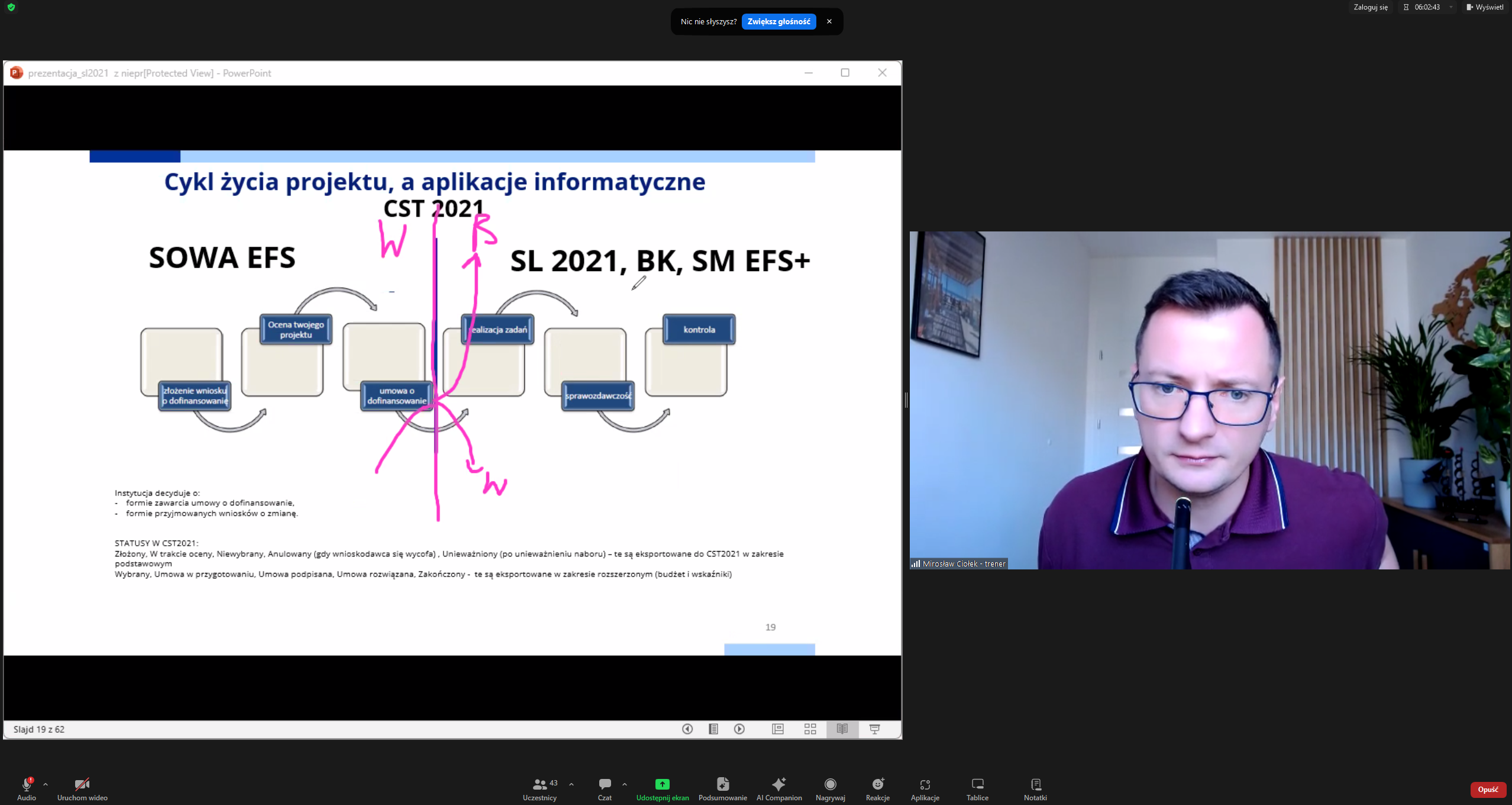
Task: Open the Czat chat panel
Action: tap(605, 784)
